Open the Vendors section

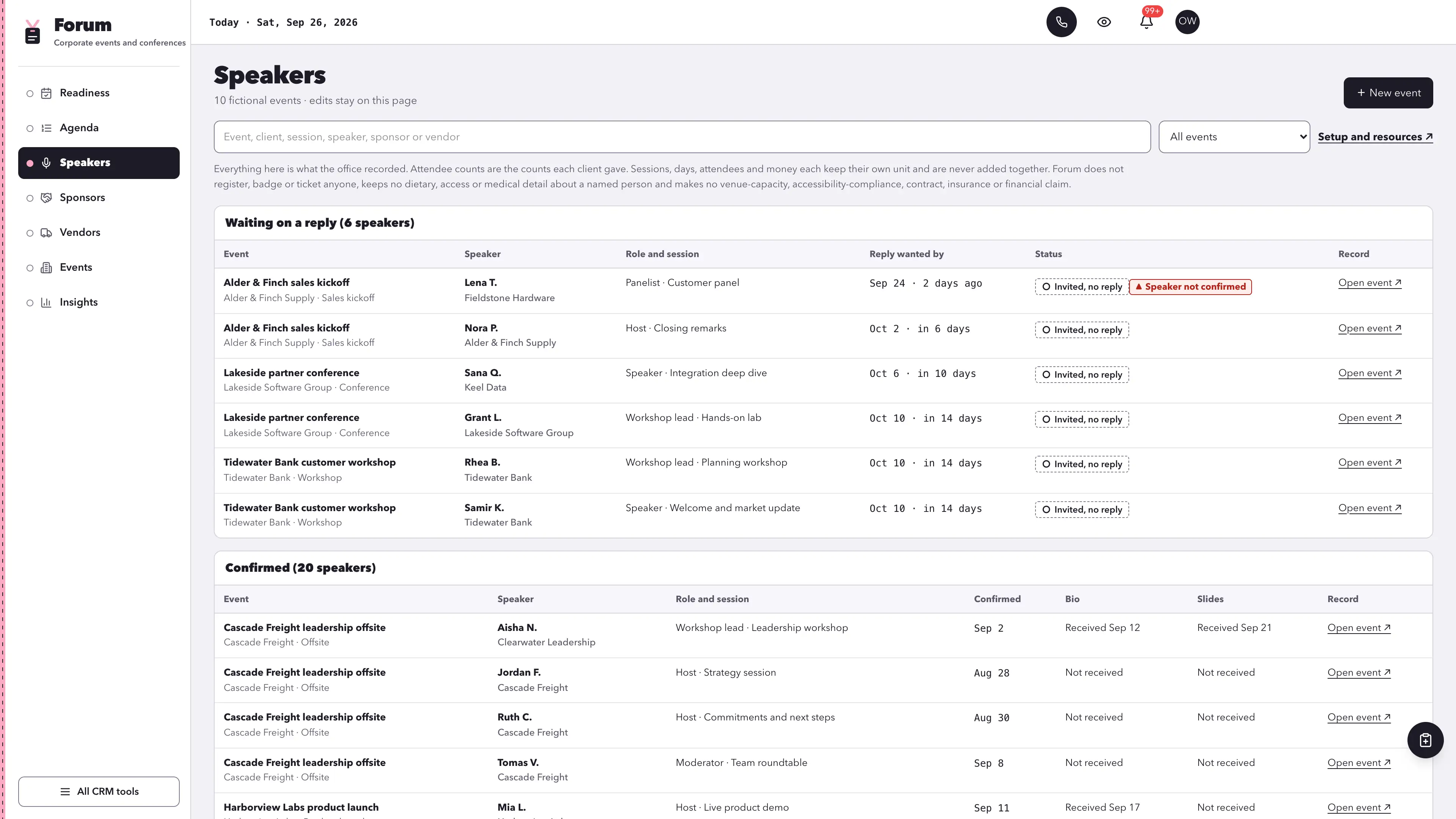(x=99, y=233)
